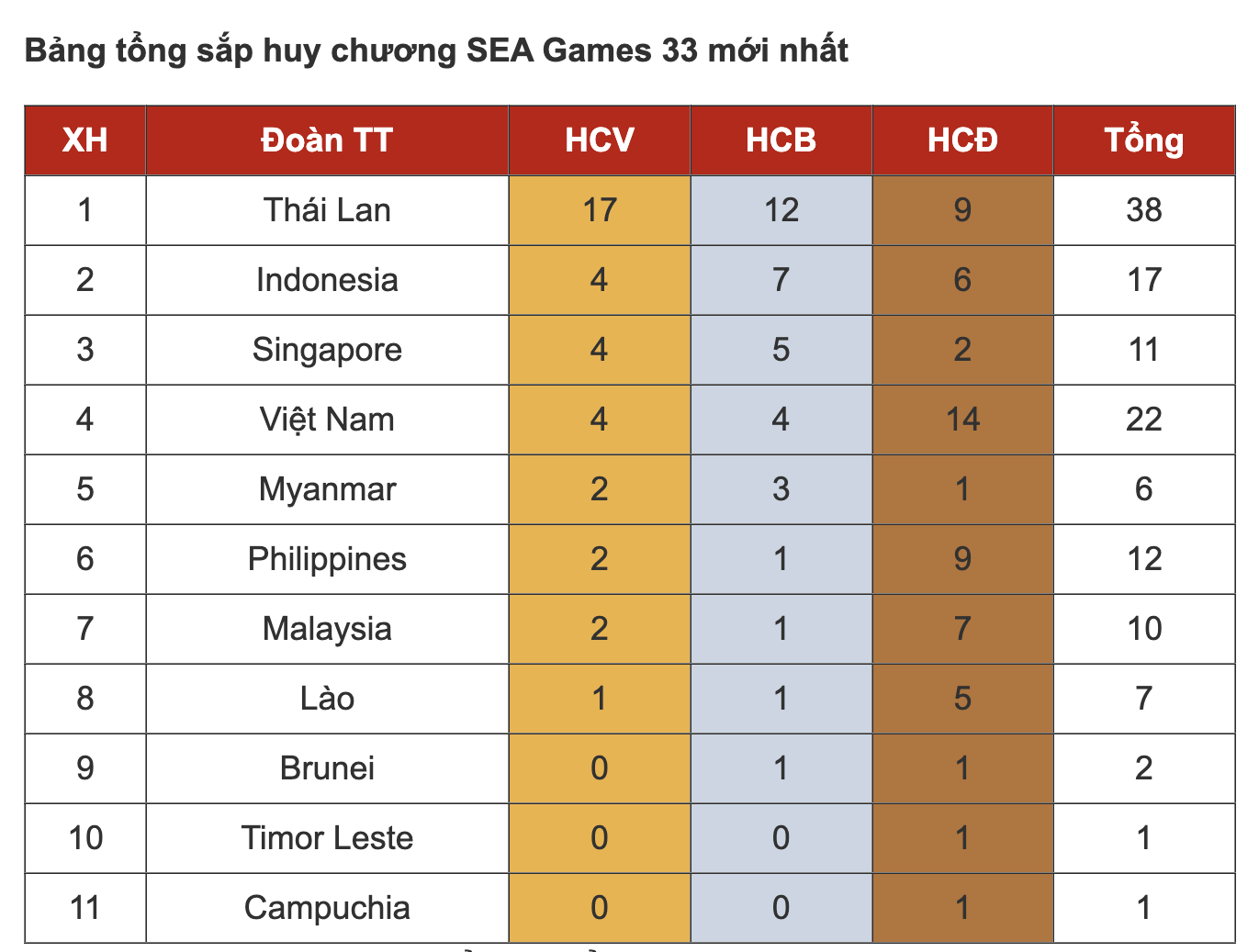
Task: Click the HCĐ bronze column header
Action: tap(961, 140)
